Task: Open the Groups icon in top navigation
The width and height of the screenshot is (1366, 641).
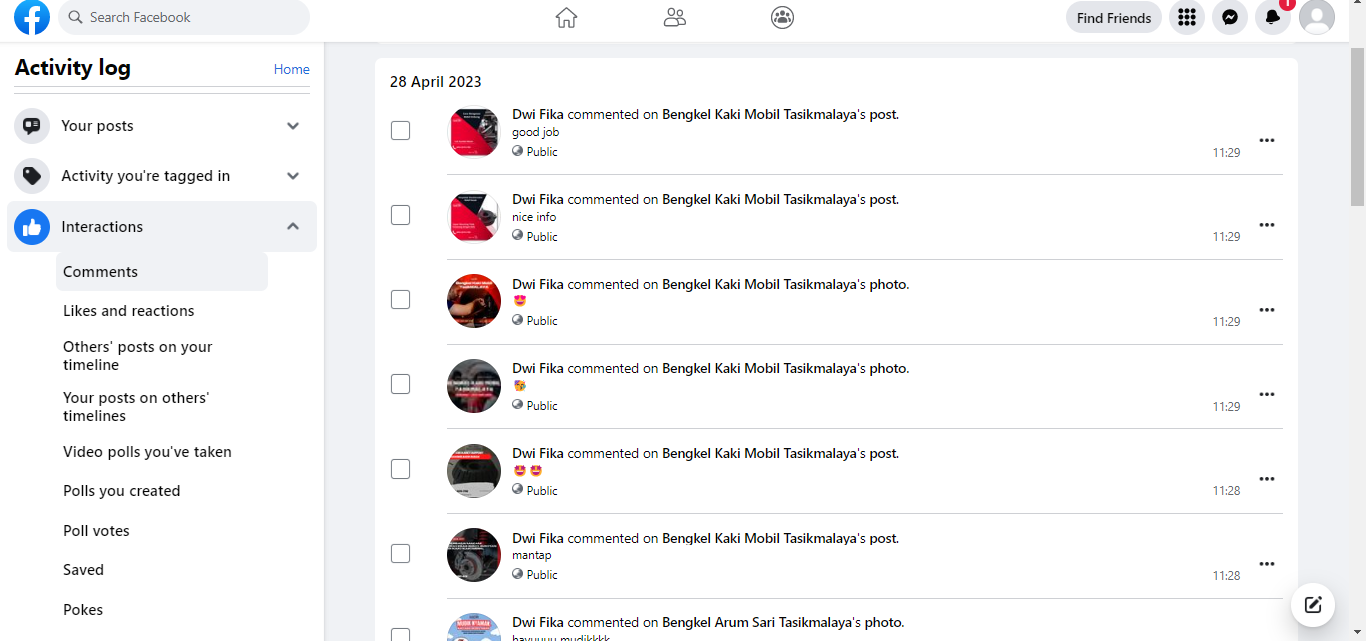Action: [x=783, y=17]
